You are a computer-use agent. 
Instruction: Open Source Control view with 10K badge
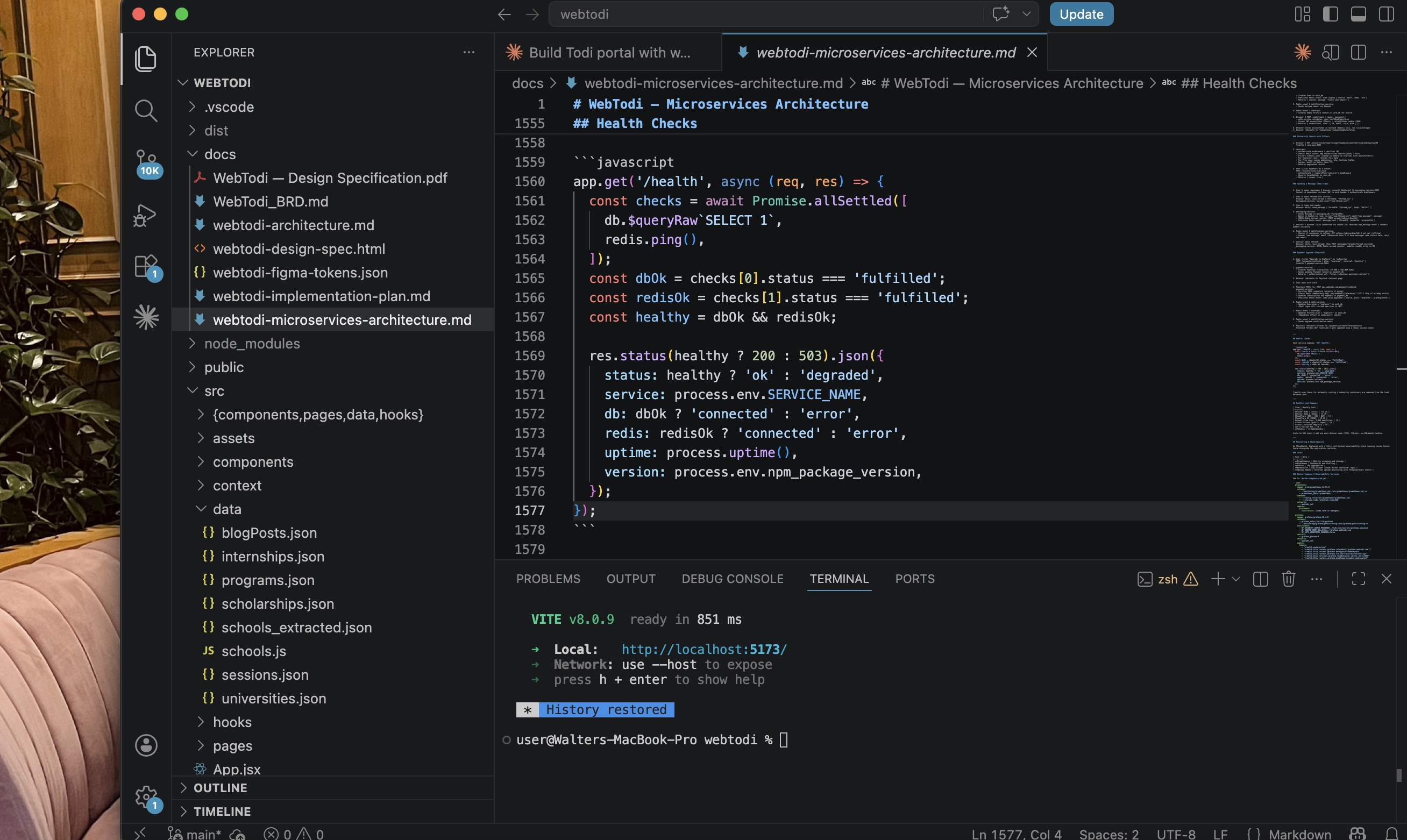pos(145,162)
